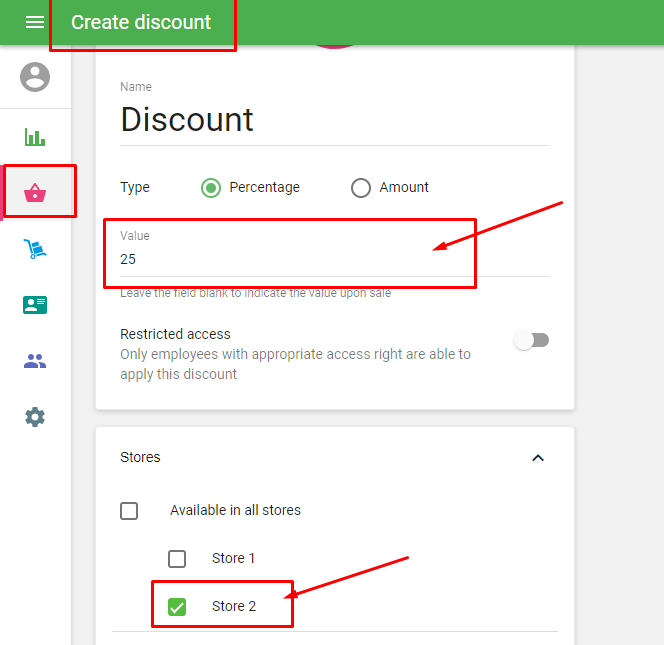
Task: Open Inventory management hand truck icon
Action: [35, 249]
